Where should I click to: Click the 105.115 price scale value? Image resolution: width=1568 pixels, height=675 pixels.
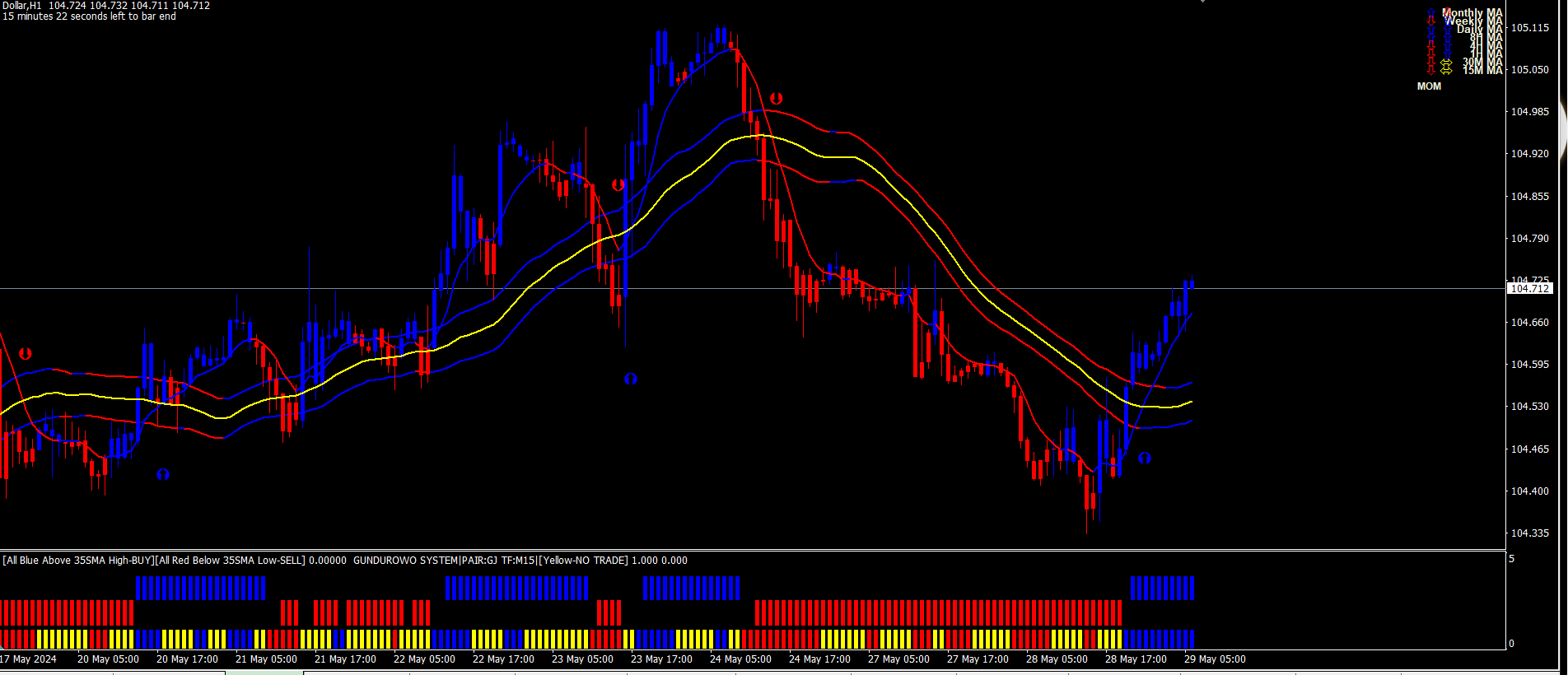[x=1529, y=28]
